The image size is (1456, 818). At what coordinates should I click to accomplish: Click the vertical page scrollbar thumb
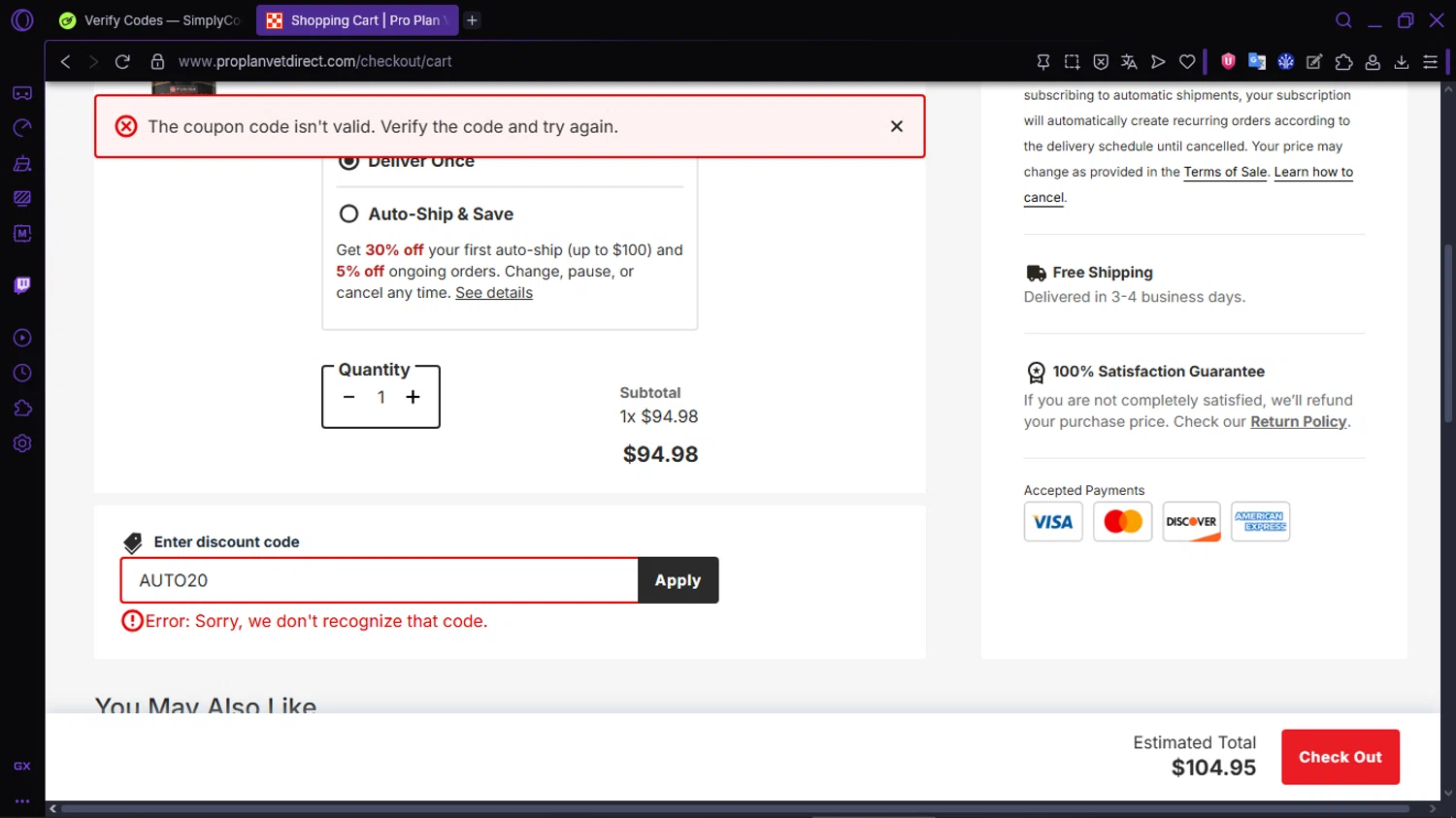1448,332
